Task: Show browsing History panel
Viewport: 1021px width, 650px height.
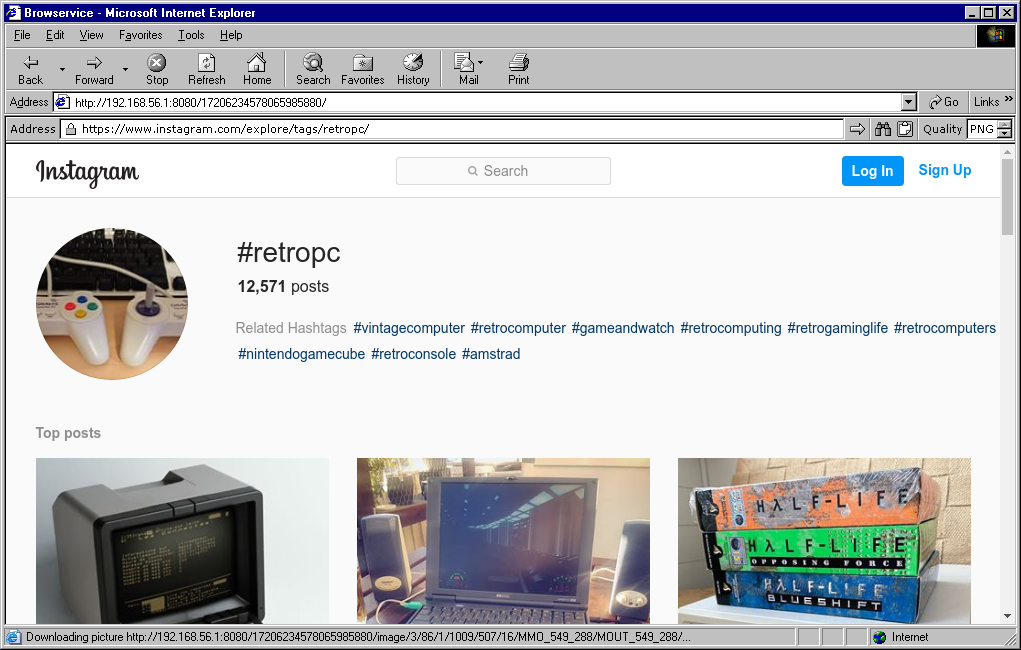Action: click(413, 69)
